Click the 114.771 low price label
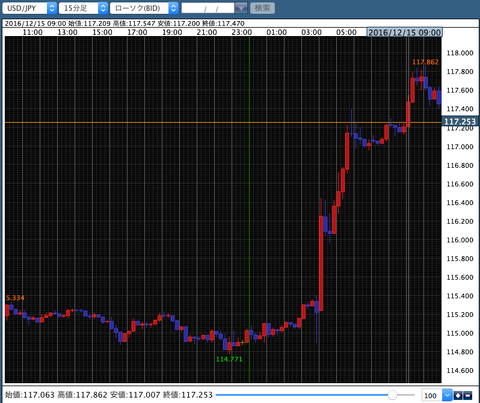 pyautogui.click(x=229, y=359)
